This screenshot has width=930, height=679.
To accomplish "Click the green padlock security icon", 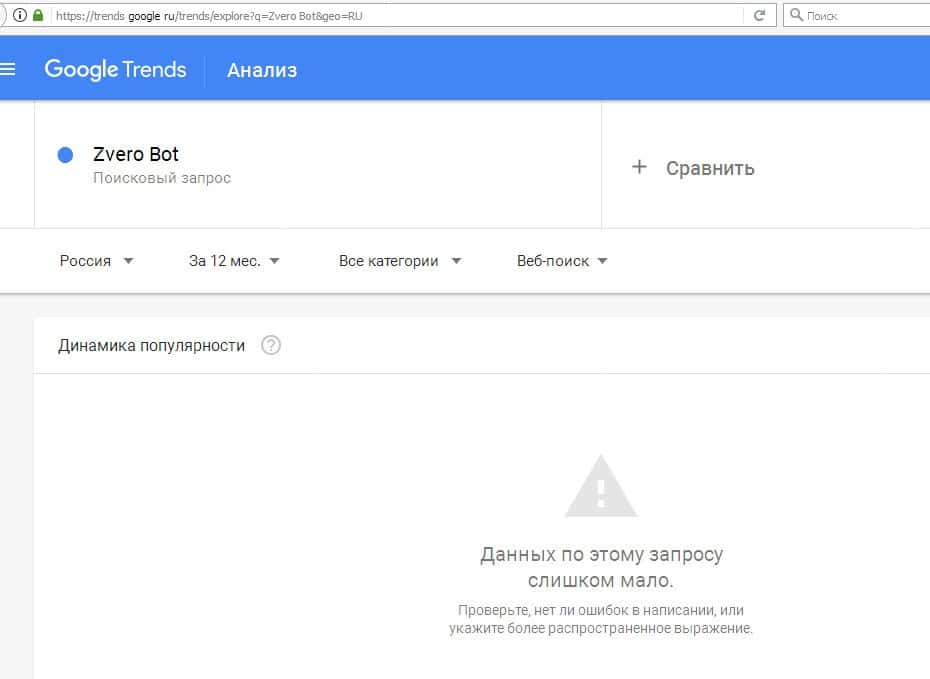I will point(38,15).
